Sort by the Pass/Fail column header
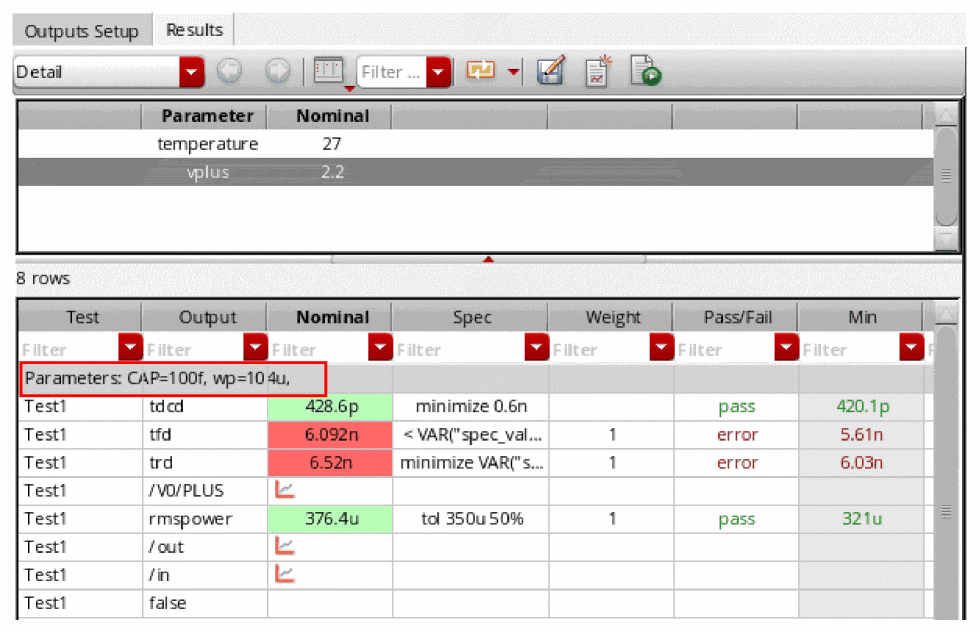The image size is (980, 633). tap(736, 317)
